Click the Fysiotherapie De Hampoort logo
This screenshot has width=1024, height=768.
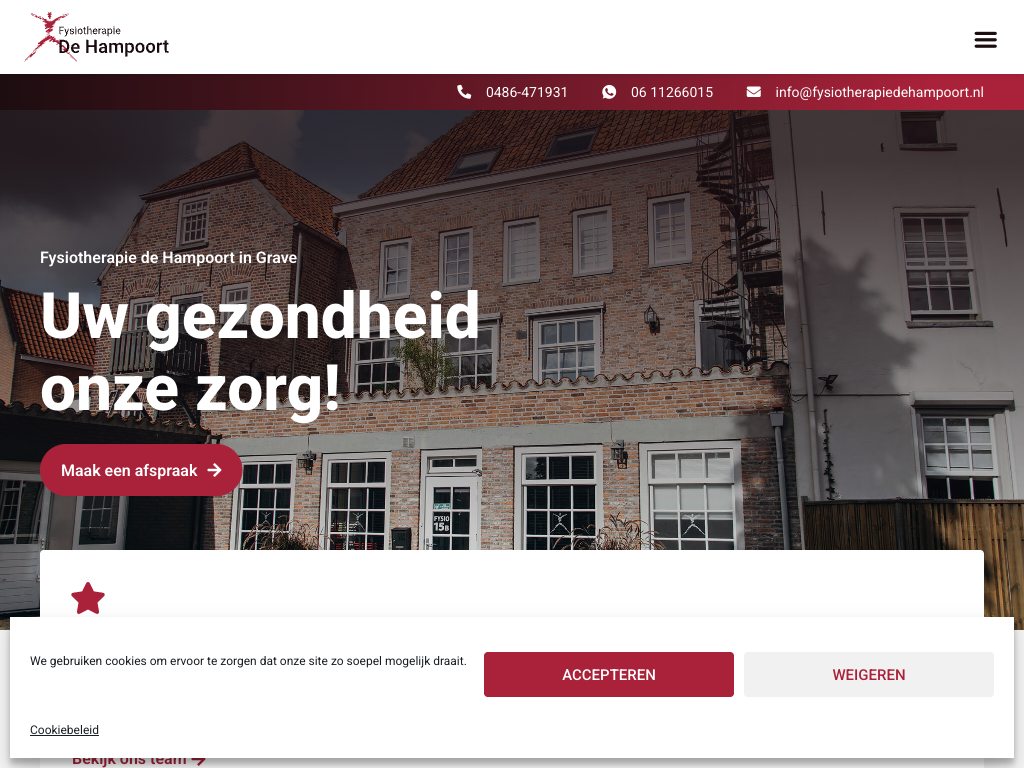coord(97,37)
